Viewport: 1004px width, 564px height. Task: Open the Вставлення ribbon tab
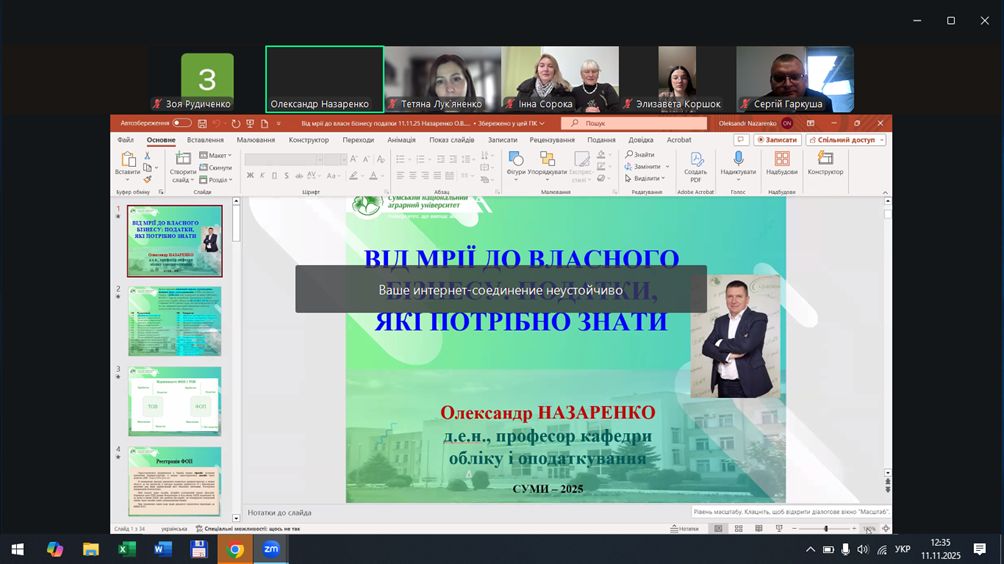point(205,140)
